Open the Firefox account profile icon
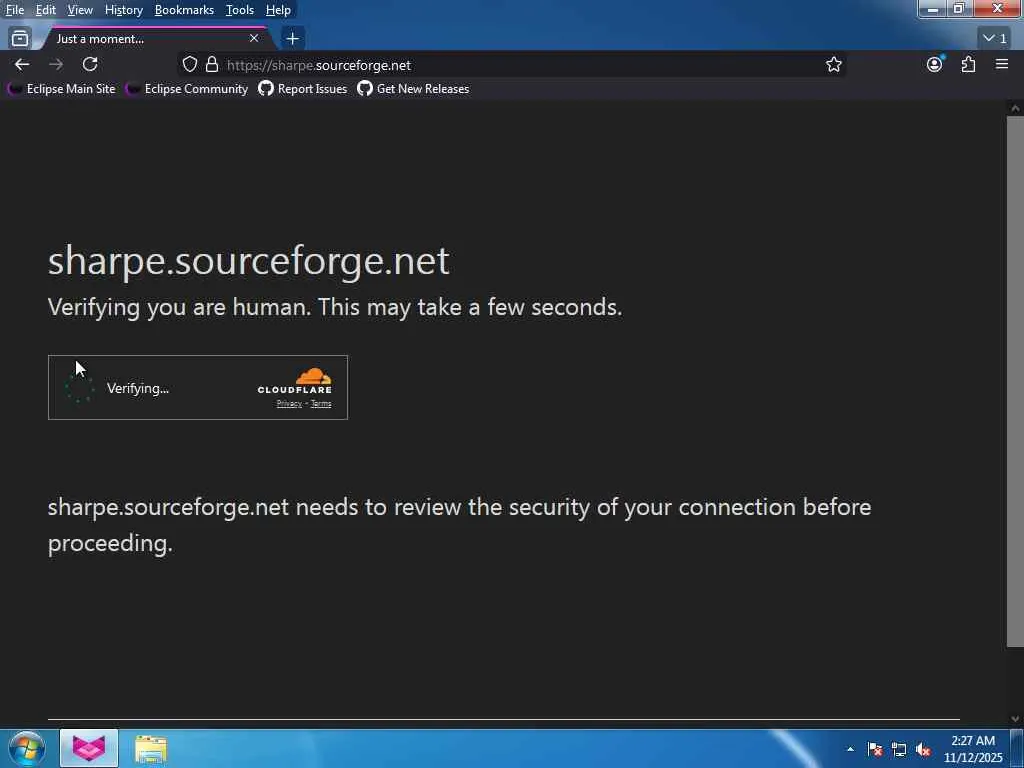The width and height of the screenshot is (1024, 768). pyautogui.click(x=934, y=64)
